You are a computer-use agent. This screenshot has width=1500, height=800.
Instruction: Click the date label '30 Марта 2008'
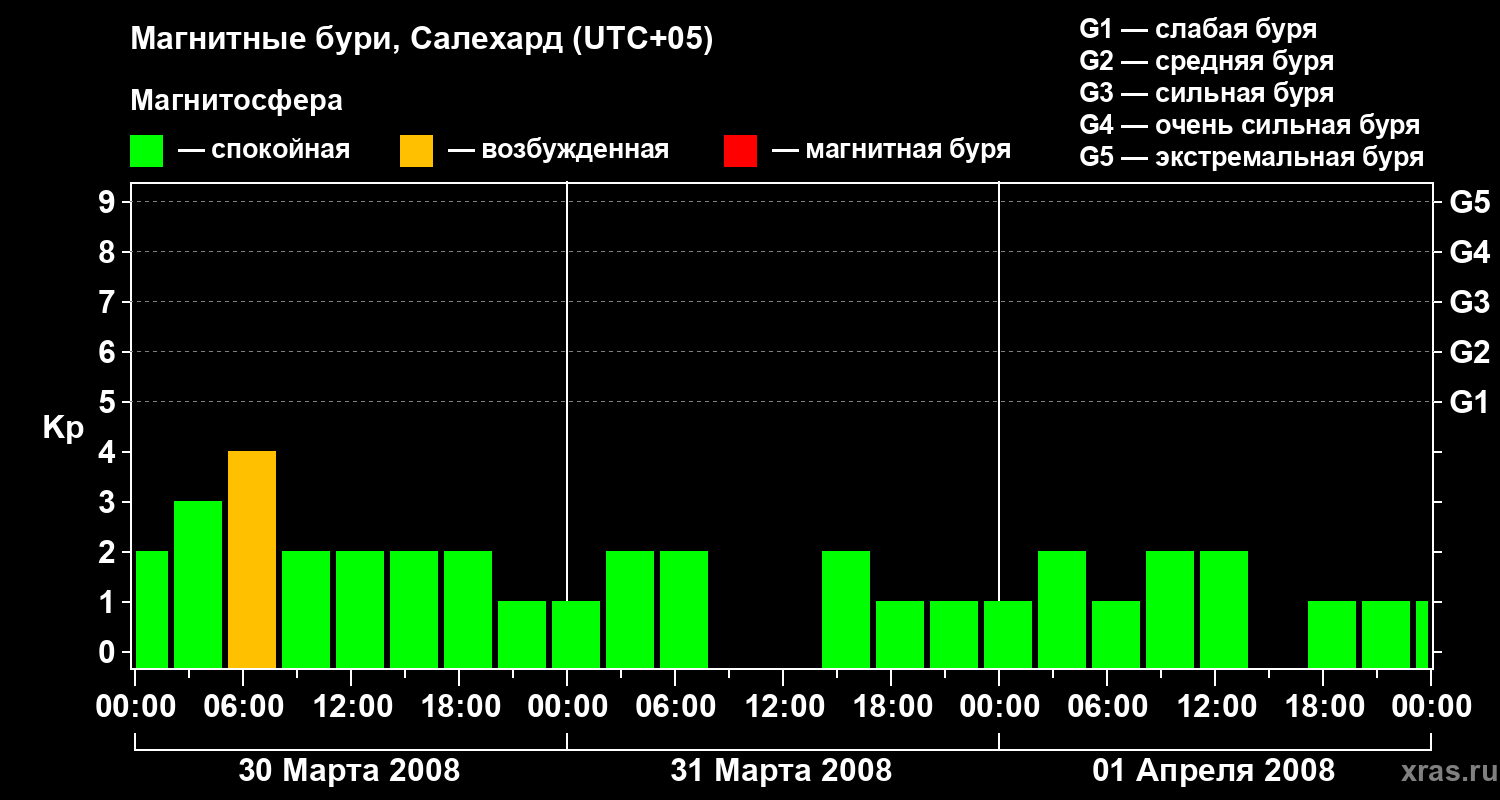[x=349, y=770]
